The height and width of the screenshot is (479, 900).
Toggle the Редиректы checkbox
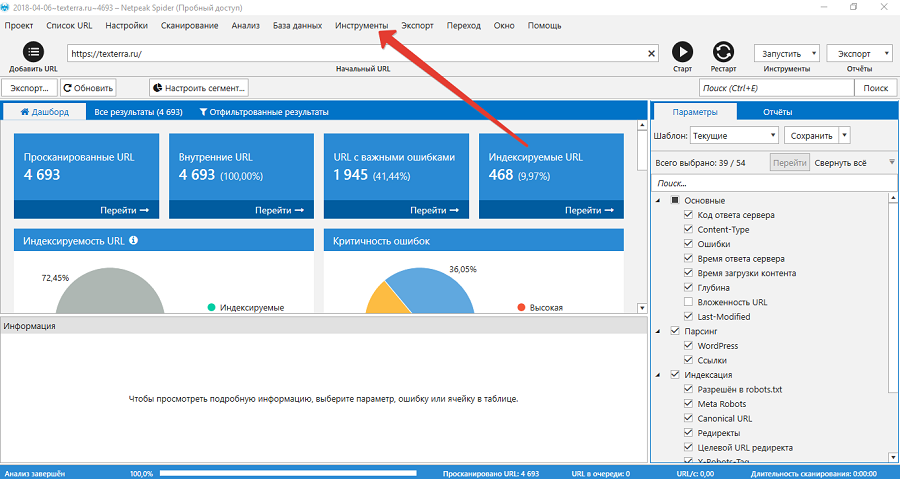pos(688,433)
